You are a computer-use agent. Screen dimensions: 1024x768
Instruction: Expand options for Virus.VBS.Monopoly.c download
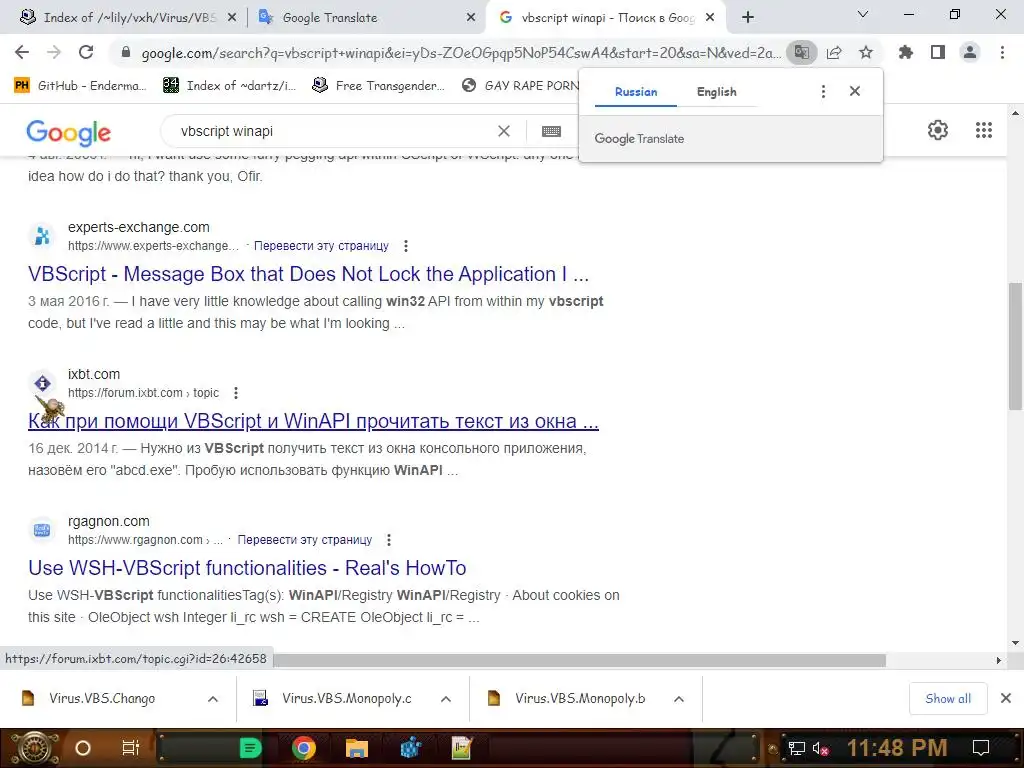[446, 699]
